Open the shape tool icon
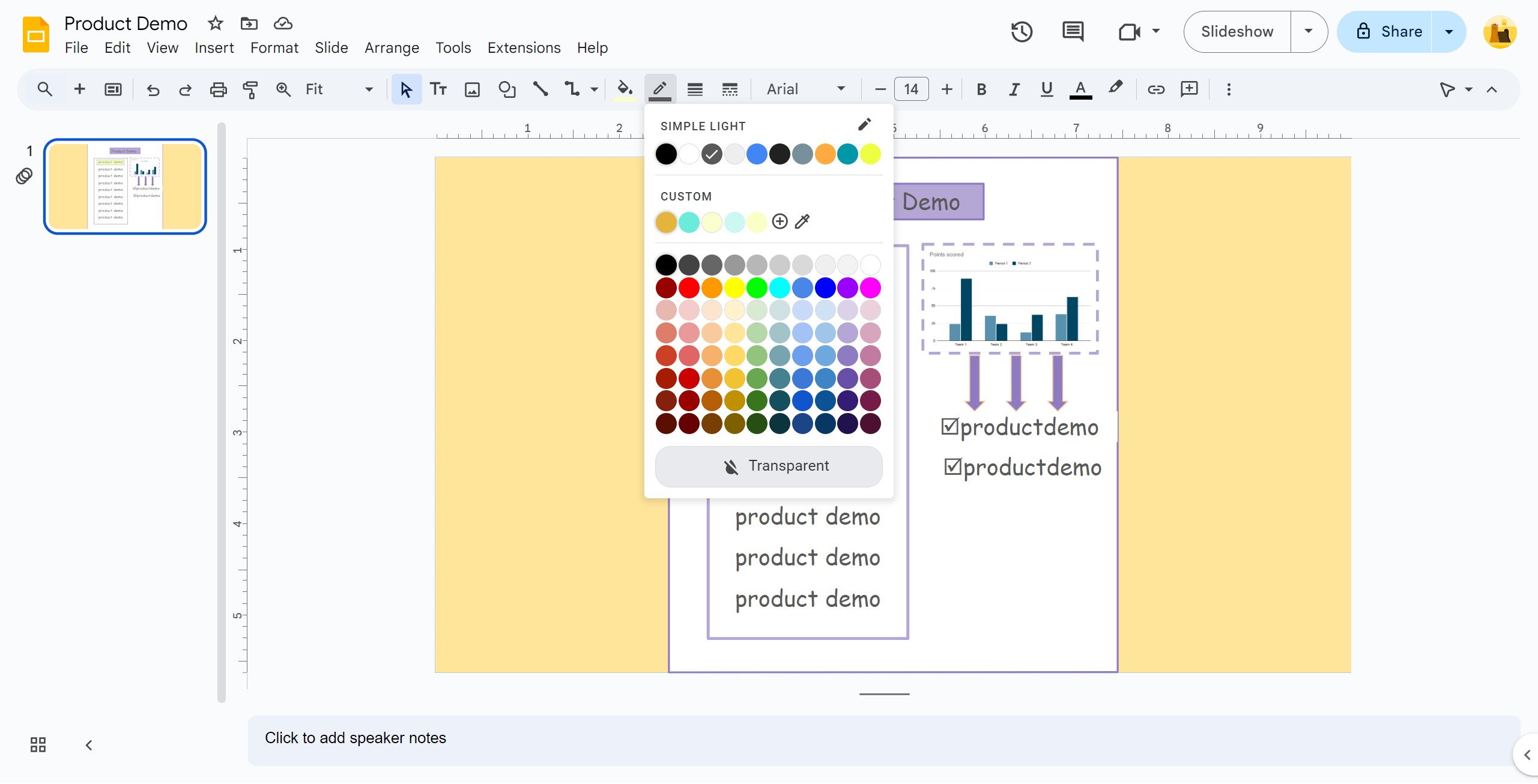The height and width of the screenshot is (784, 1538). tap(507, 89)
